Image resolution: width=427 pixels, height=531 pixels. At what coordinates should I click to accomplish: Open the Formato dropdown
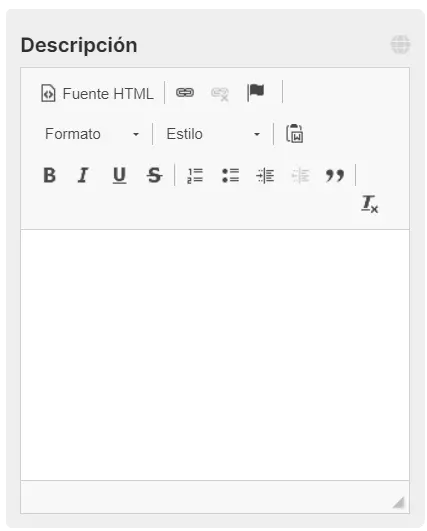click(92, 134)
